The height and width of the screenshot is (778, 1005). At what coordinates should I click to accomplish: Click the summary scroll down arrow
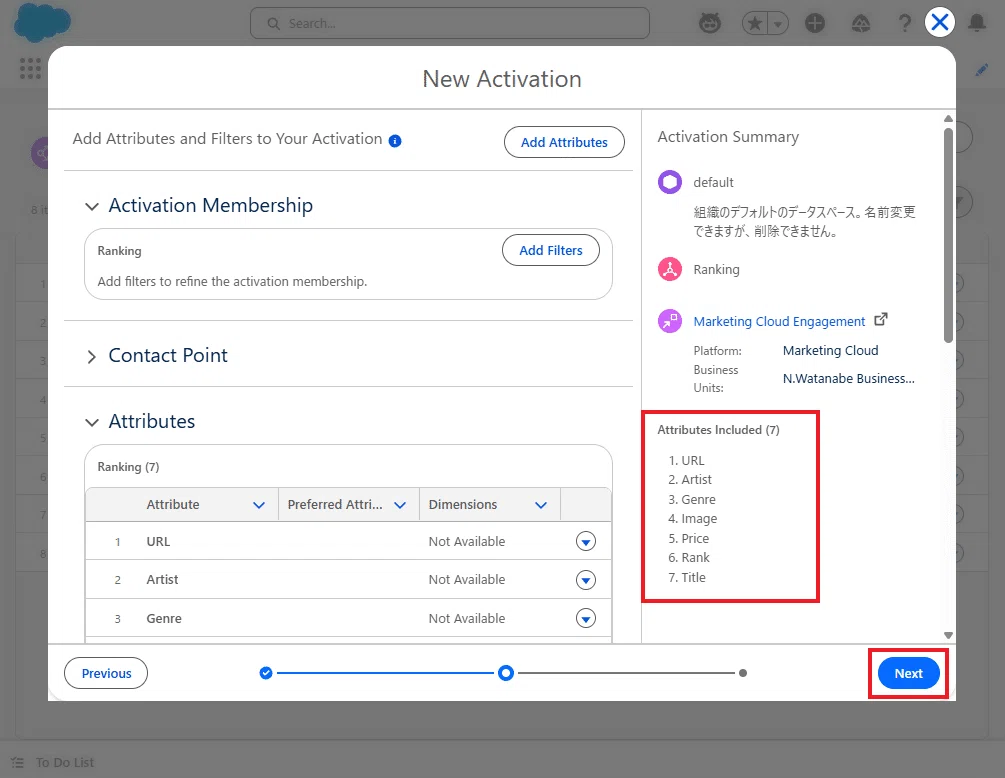(x=949, y=635)
